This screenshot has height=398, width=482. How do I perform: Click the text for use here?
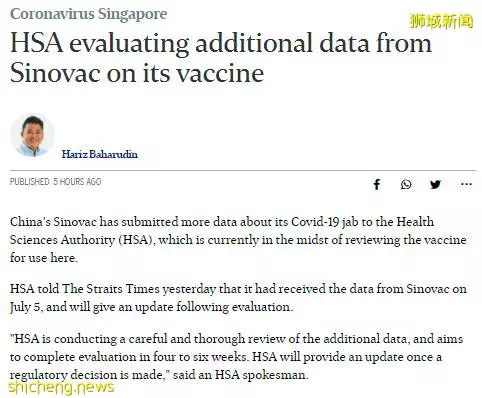tap(43, 258)
